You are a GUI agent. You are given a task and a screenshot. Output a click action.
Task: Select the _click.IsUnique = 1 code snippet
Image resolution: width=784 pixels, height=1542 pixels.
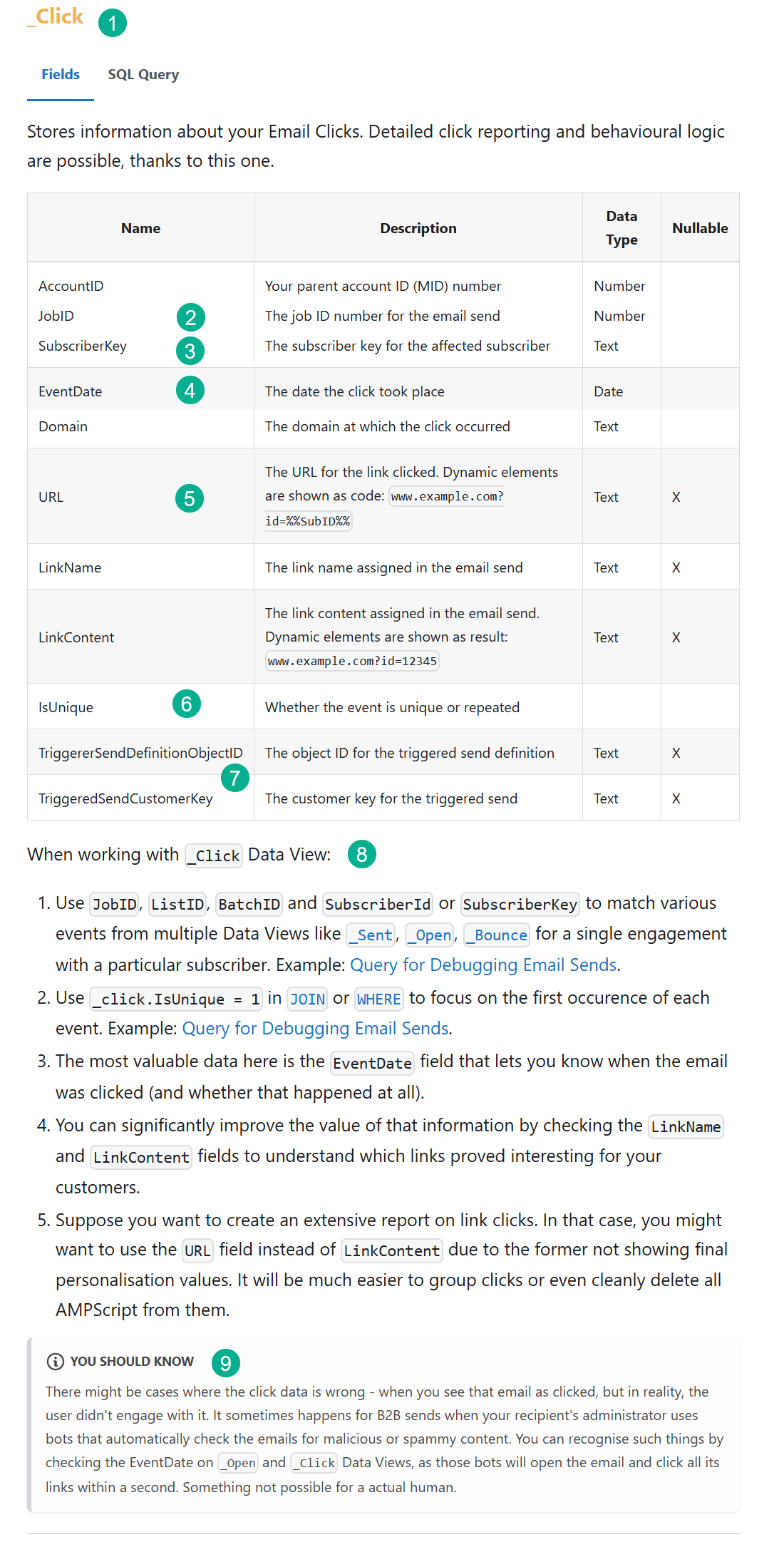point(175,999)
